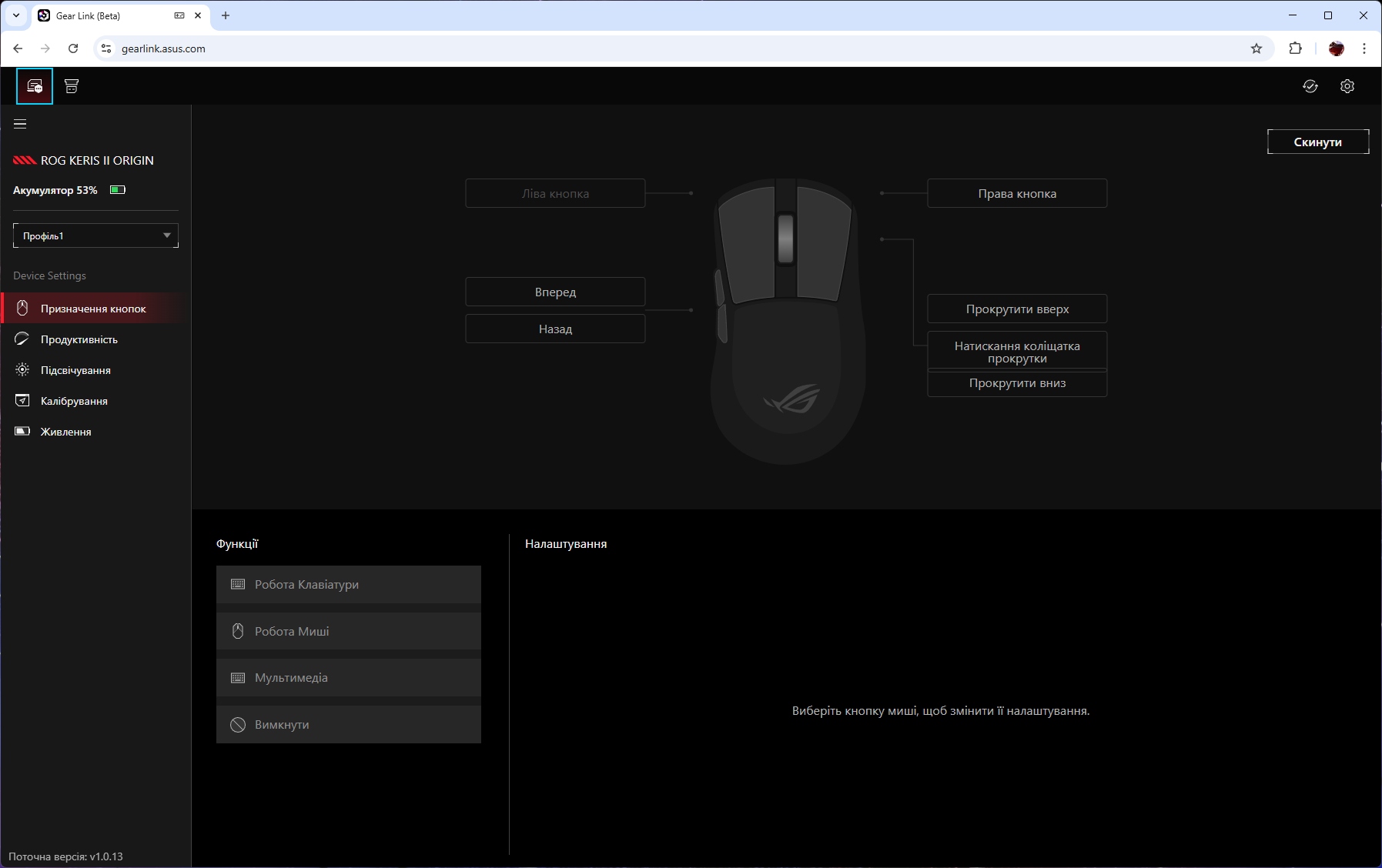The image size is (1382, 868).
Task: Click the prohibit icon in Вимкнути row
Action: pyautogui.click(x=238, y=725)
